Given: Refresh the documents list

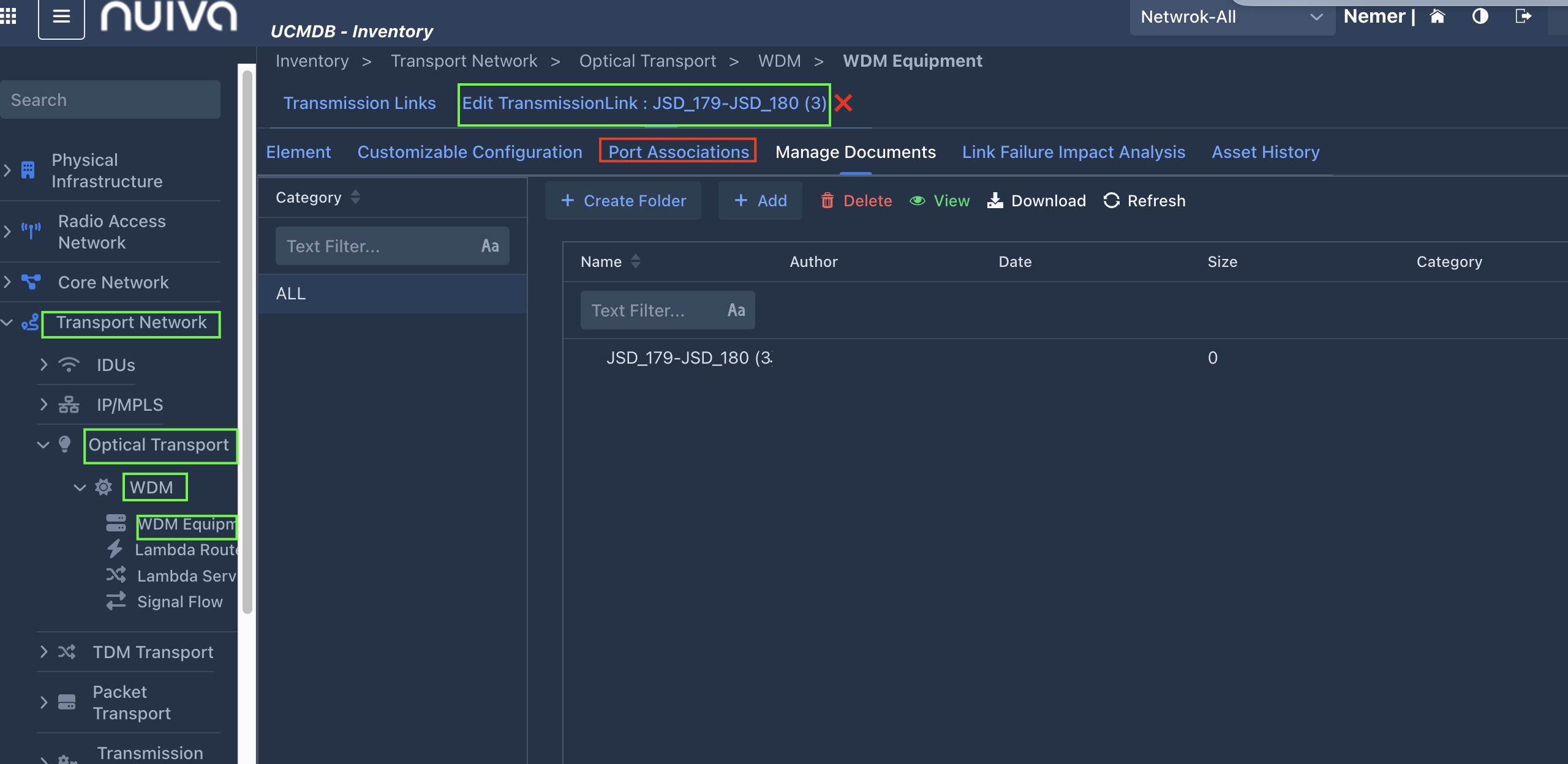Looking at the screenshot, I should 1144,201.
